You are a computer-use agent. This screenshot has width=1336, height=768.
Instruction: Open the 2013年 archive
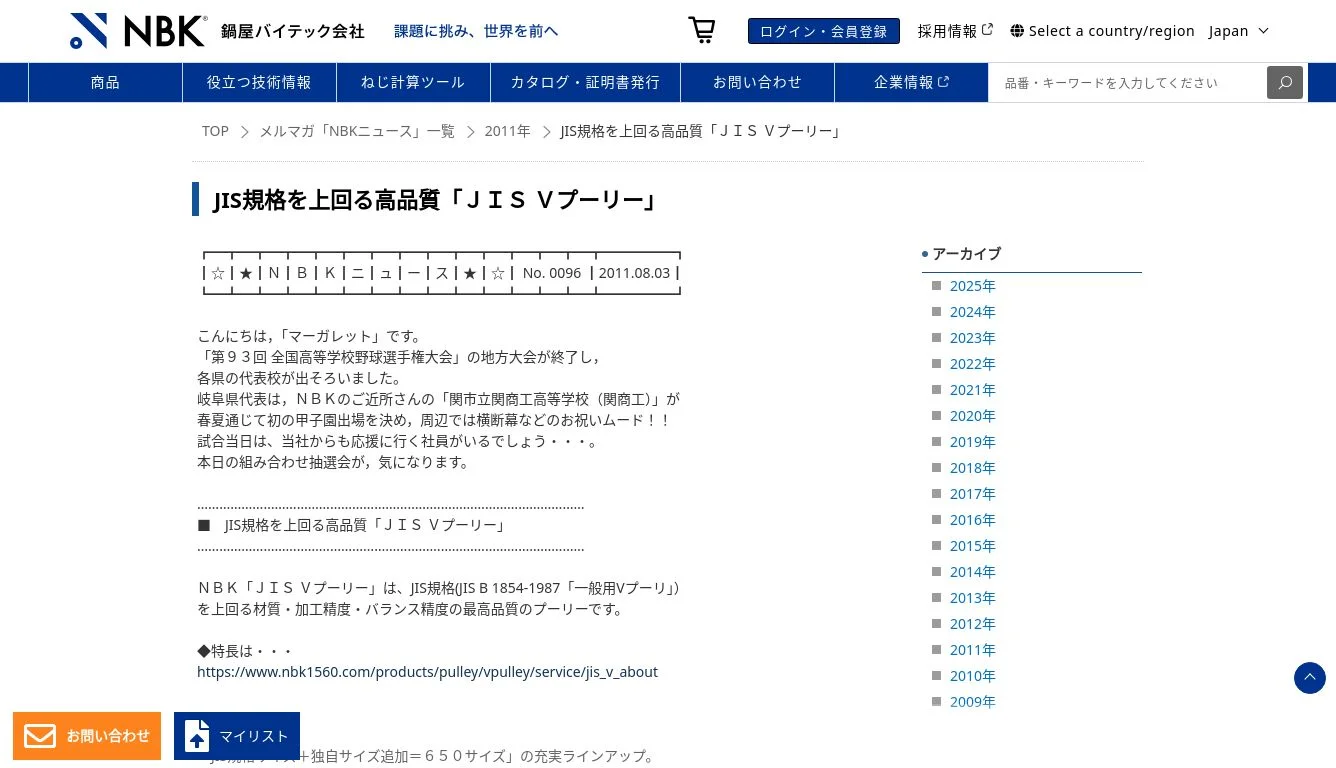pyautogui.click(x=973, y=598)
